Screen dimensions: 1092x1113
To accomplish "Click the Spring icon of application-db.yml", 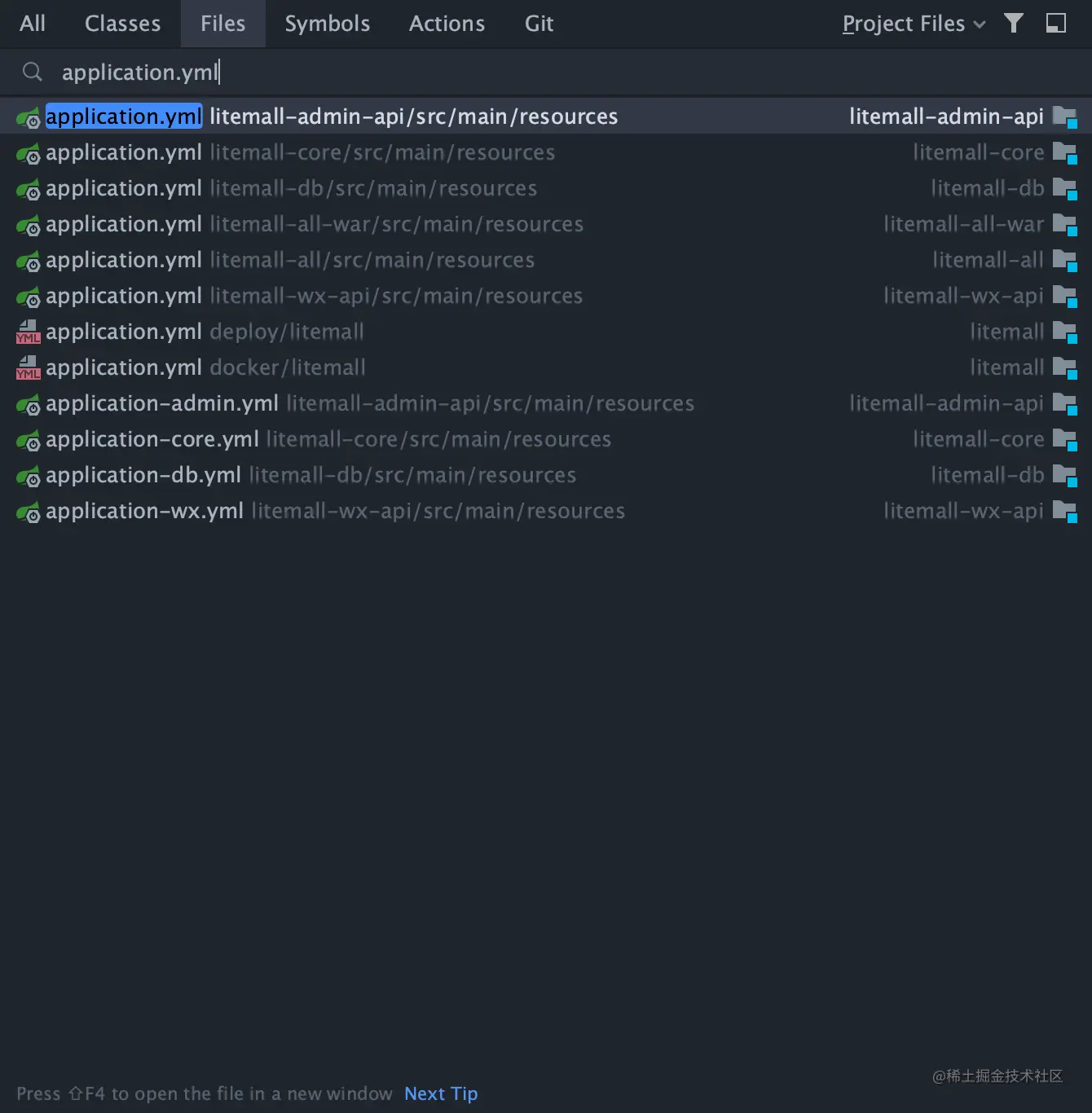I will [x=29, y=476].
